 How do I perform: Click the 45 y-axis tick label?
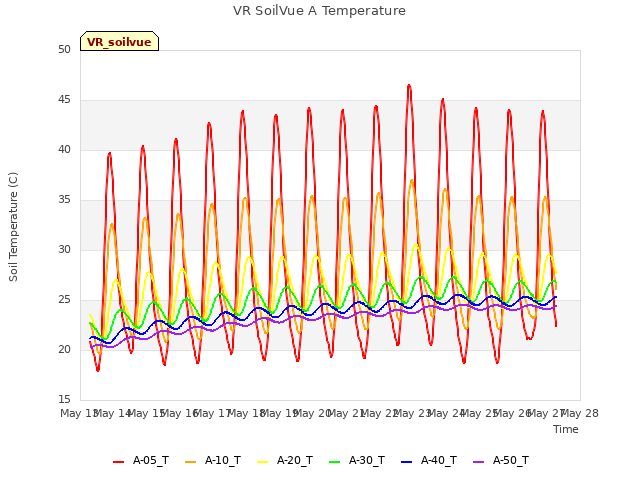pyautogui.click(x=64, y=100)
